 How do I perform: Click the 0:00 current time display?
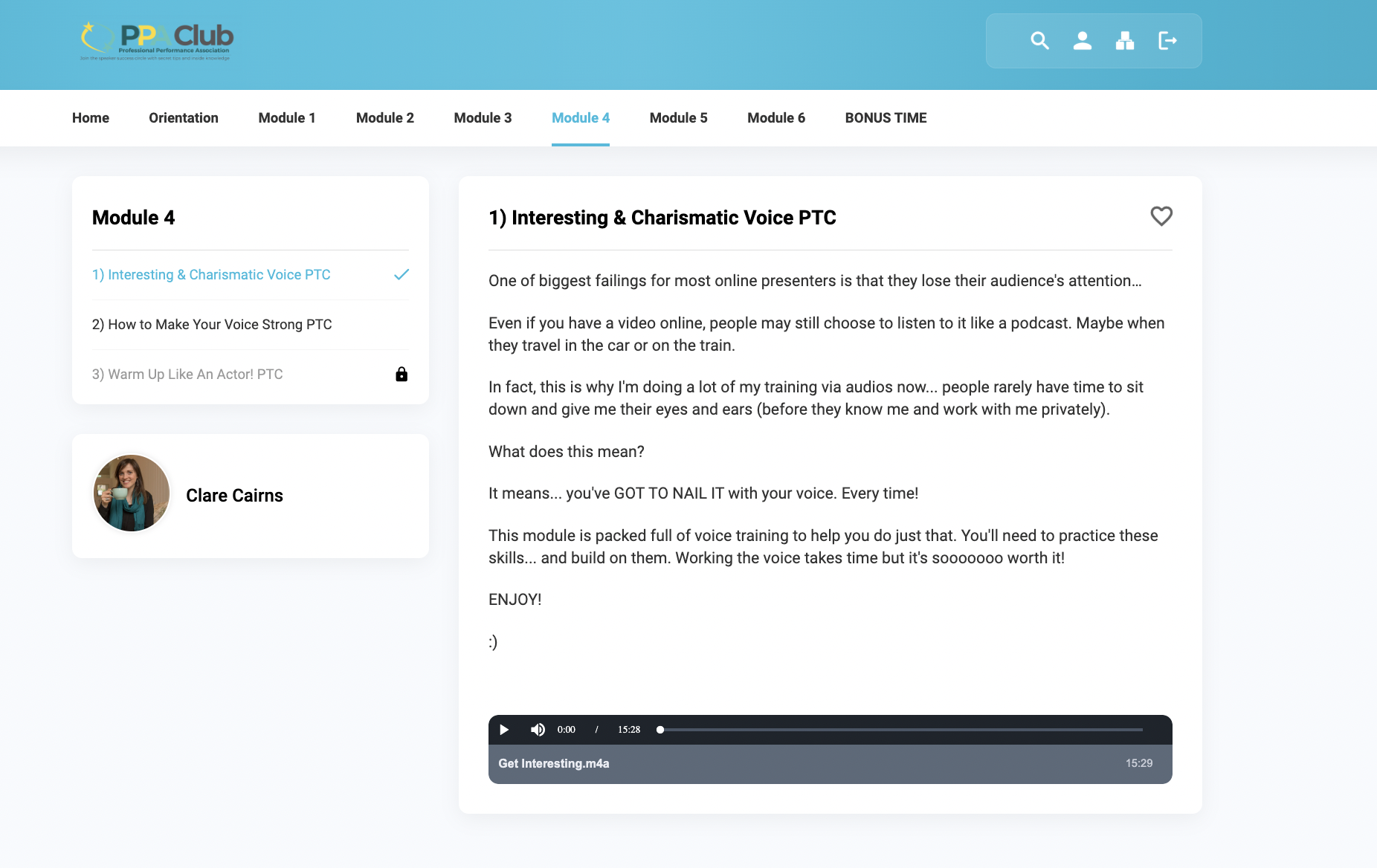(x=567, y=730)
